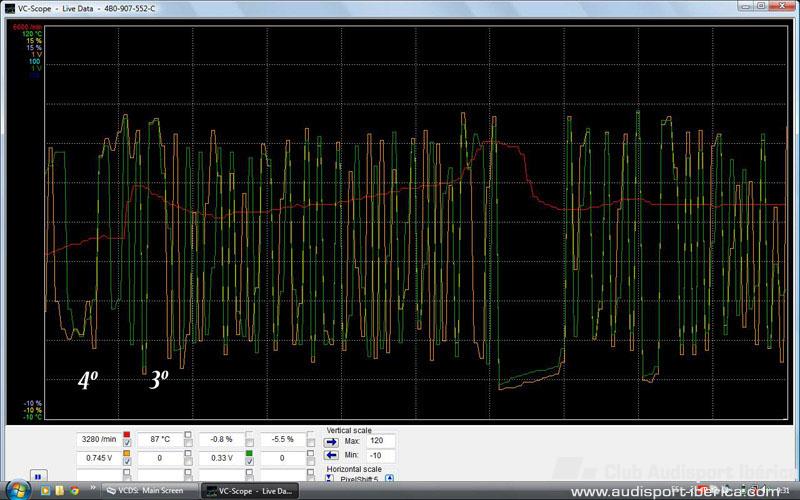The width and height of the screenshot is (800, 500).
Task: Edit the vertical scale Min field
Action: coord(381,455)
